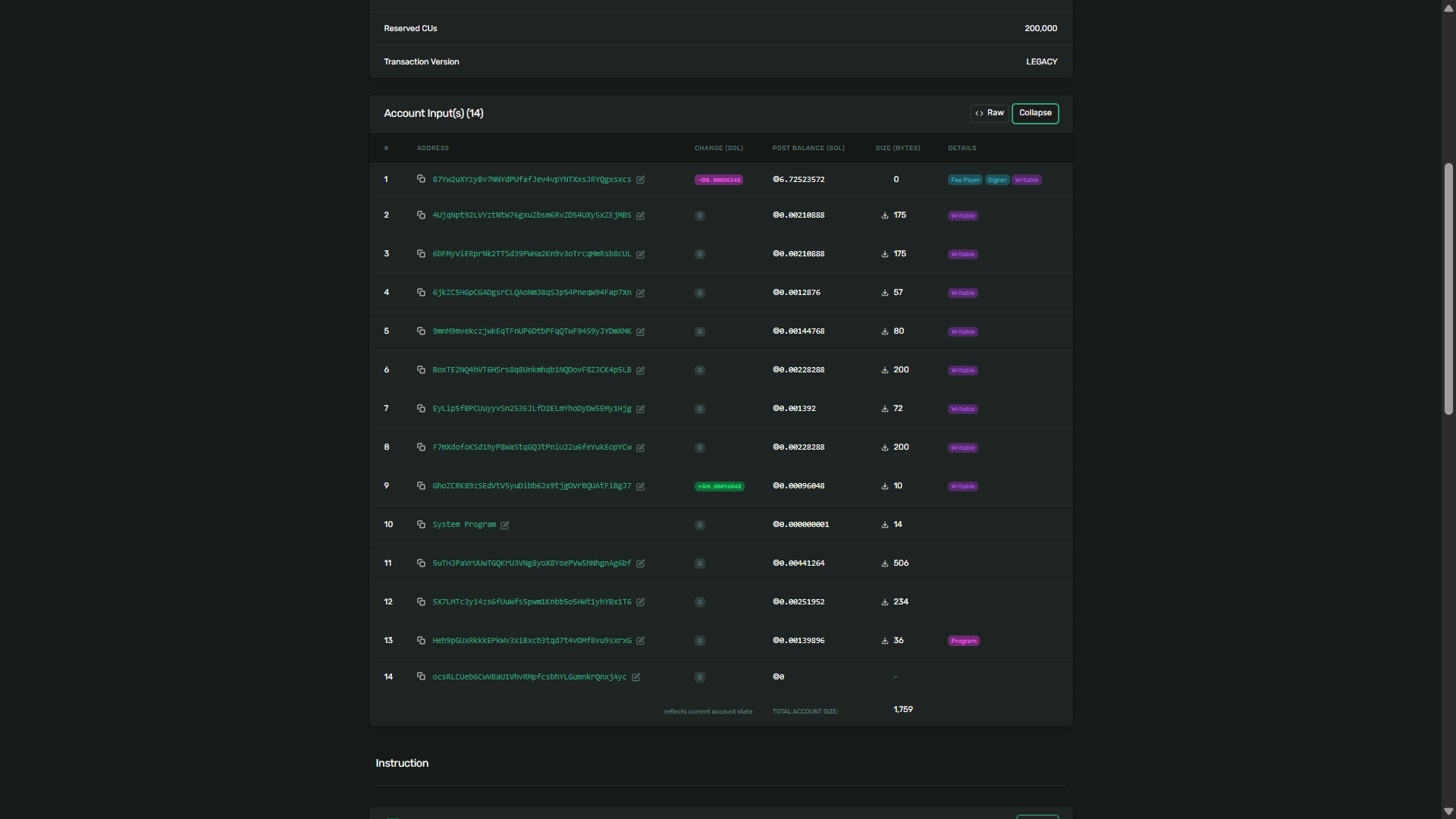The image size is (1456, 819).
Task: Open fee payer address 87Yw2uXYzy
Action: pos(532,180)
